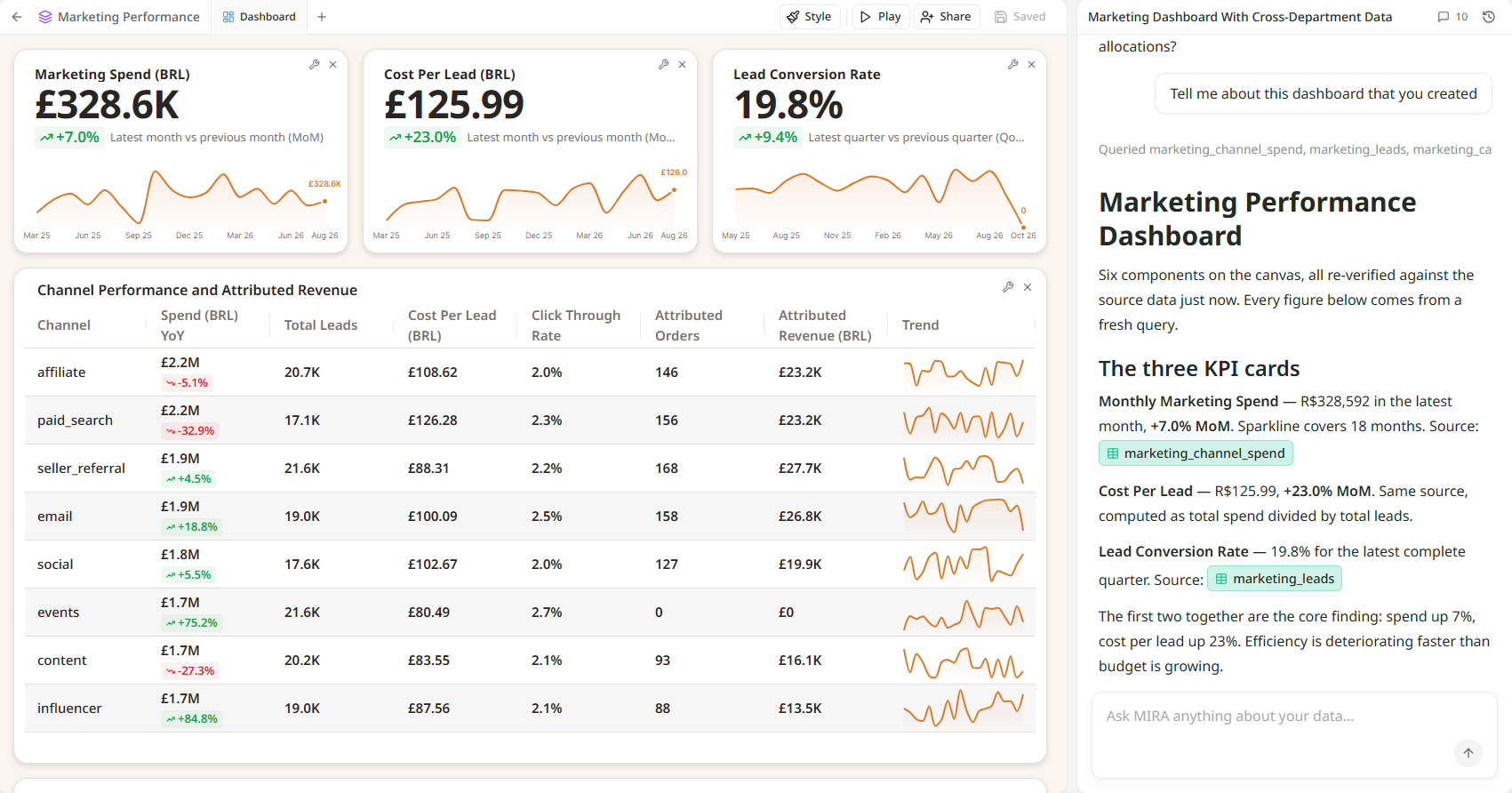Image resolution: width=1512 pixels, height=793 pixels.
Task: Remove the Marketing Spend card
Action: (x=332, y=64)
